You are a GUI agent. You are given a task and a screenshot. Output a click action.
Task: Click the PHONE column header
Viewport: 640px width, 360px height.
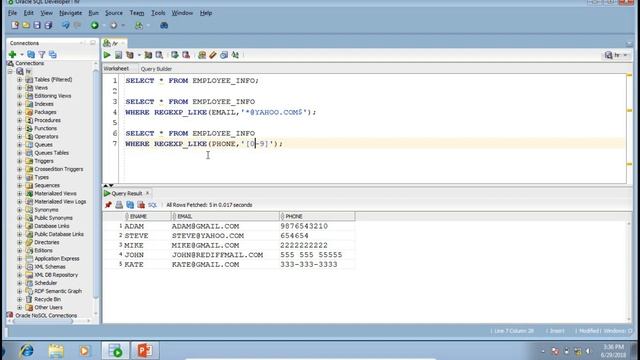(317, 216)
